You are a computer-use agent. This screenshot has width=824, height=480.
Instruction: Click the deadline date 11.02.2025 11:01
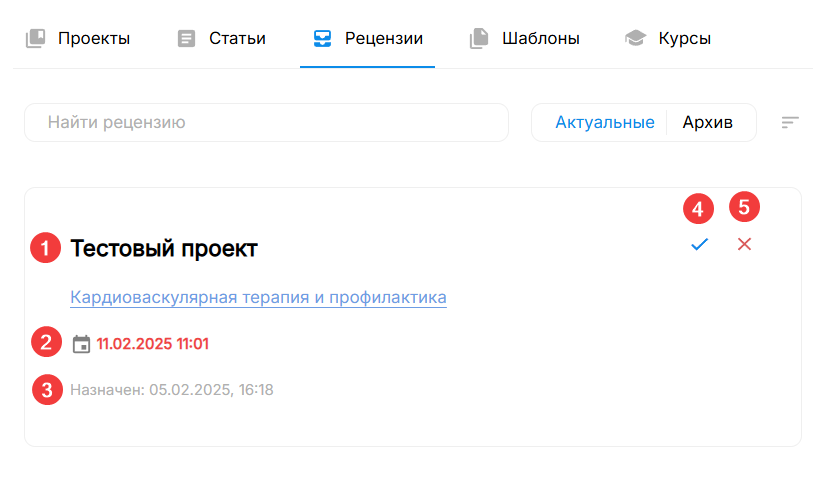tap(152, 344)
